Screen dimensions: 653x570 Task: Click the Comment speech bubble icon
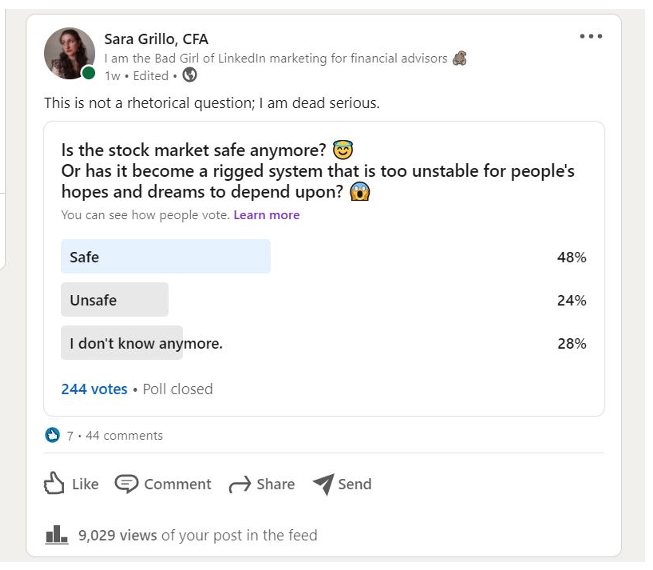pyautogui.click(x=126, y=484)
